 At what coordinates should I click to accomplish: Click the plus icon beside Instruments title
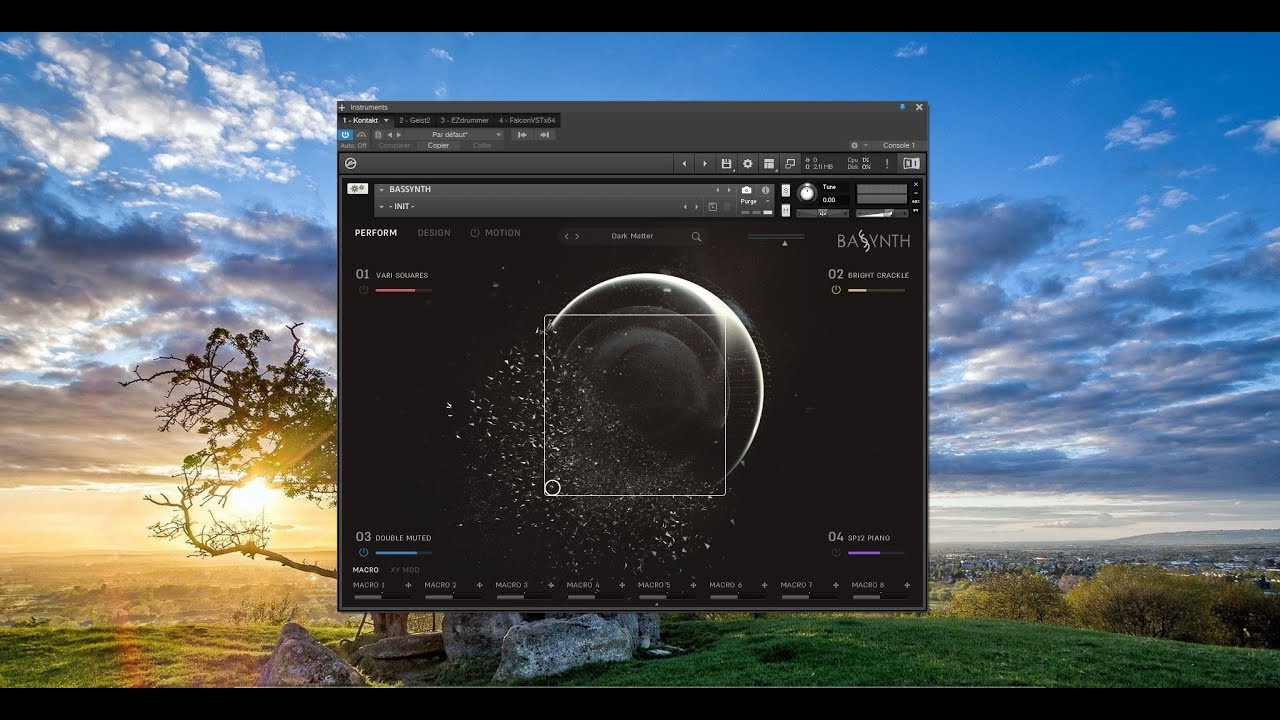(342, 107)
